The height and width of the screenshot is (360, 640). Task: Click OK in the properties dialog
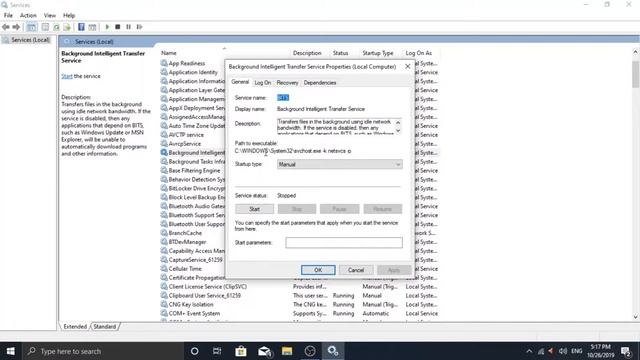tap(318, 270)
